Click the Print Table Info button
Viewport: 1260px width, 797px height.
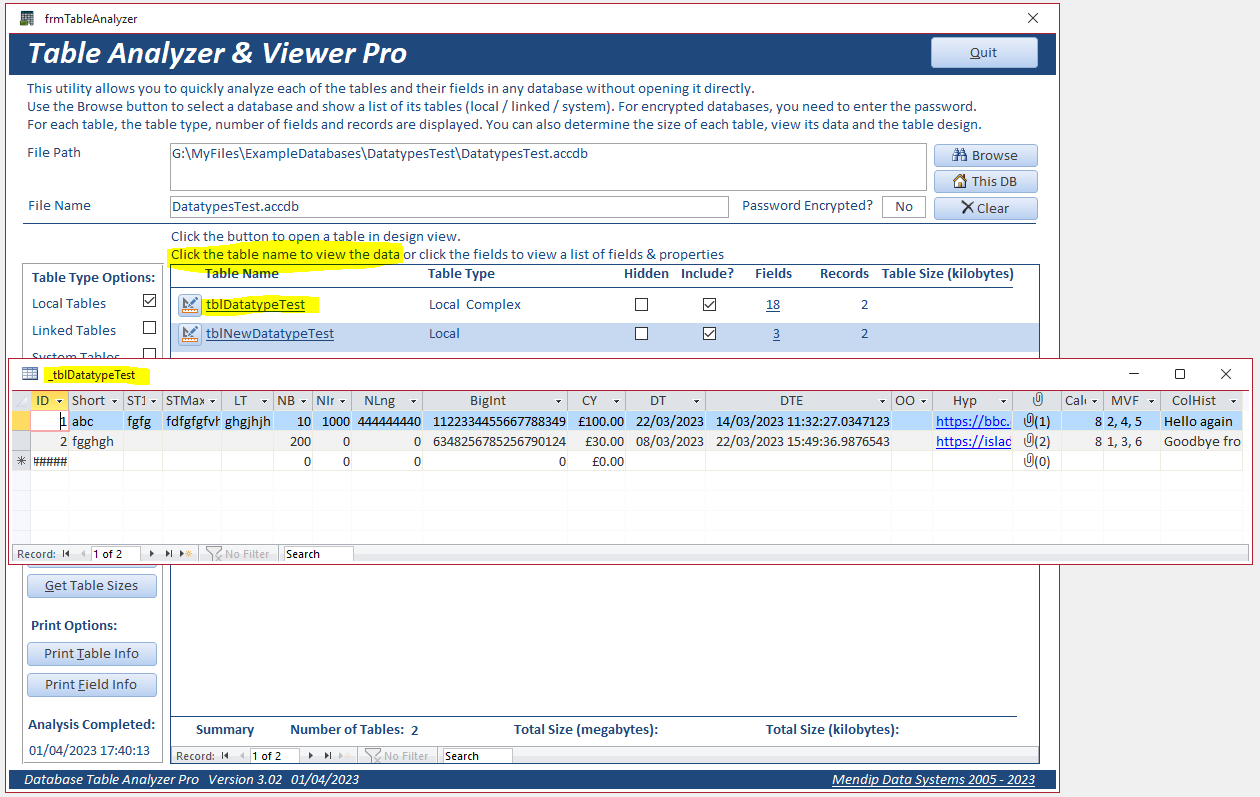click(x=92, y=653)
